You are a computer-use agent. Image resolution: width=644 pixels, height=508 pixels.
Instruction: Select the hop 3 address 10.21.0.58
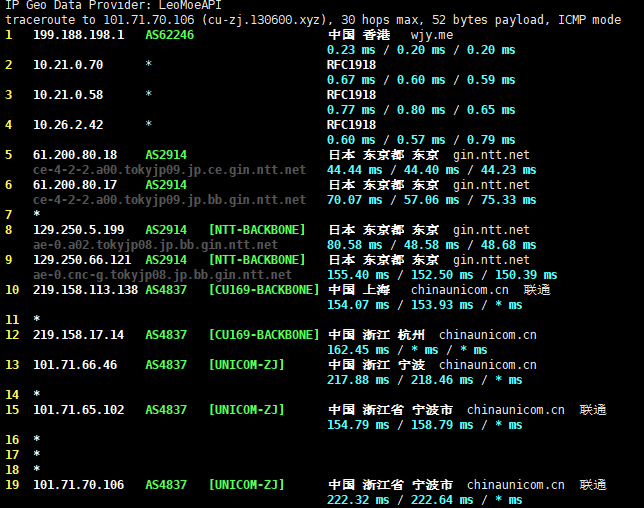pos(68,95)
